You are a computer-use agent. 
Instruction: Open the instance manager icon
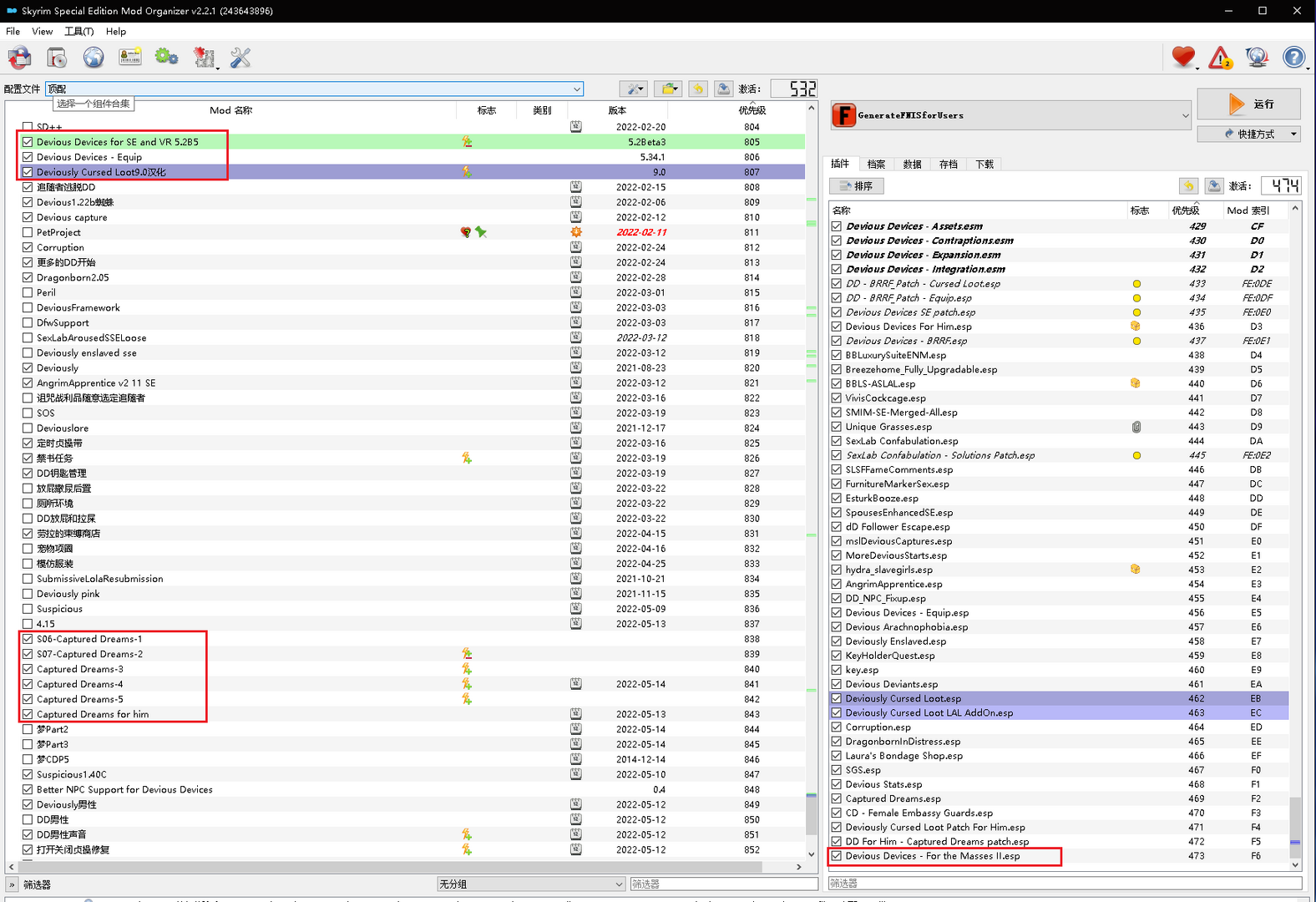point(20,58)
